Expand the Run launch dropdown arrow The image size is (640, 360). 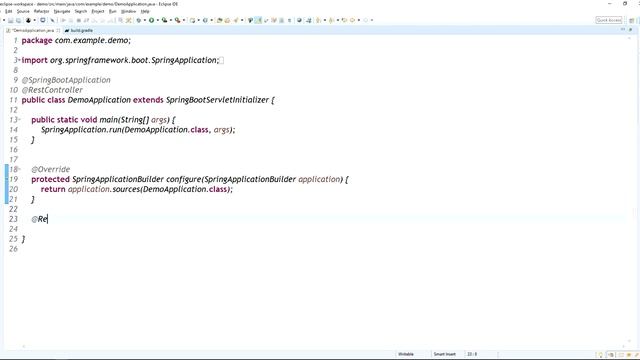pos(158,20)
